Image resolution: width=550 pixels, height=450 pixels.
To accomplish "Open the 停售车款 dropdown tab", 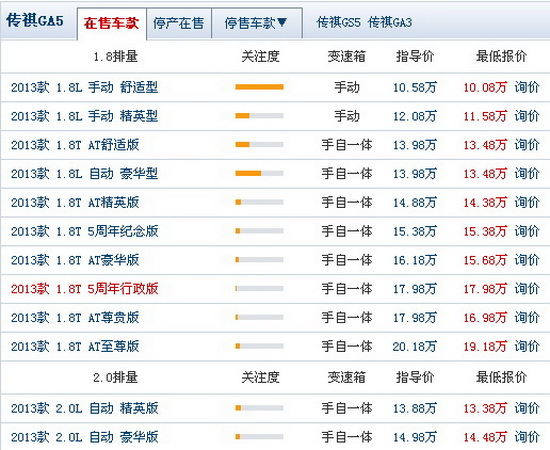I will (x=256, y=23).
